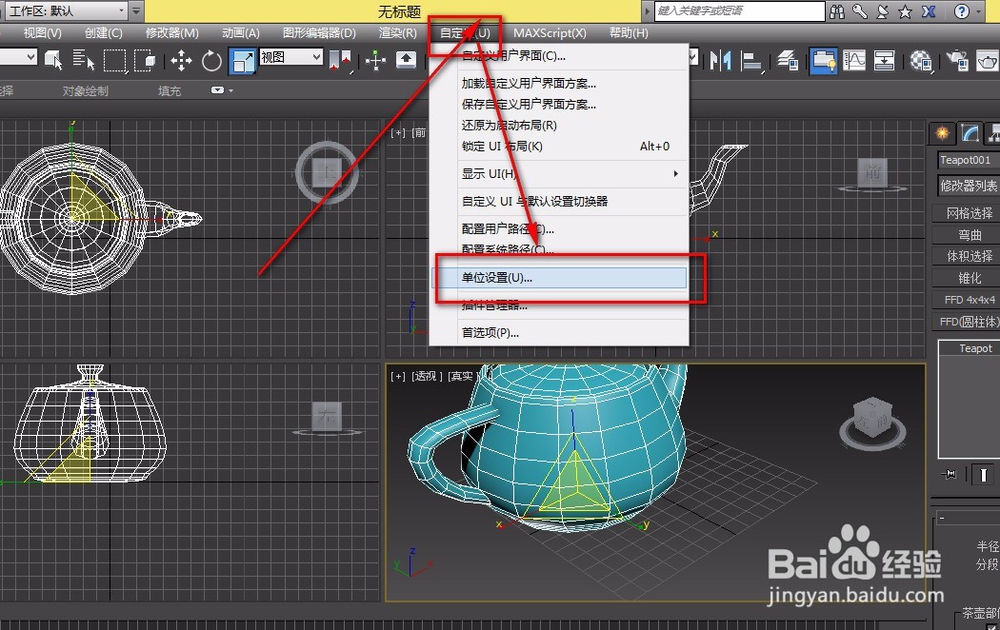
Task: Click the 体积选择 modifier button
Action: [966, 256]
